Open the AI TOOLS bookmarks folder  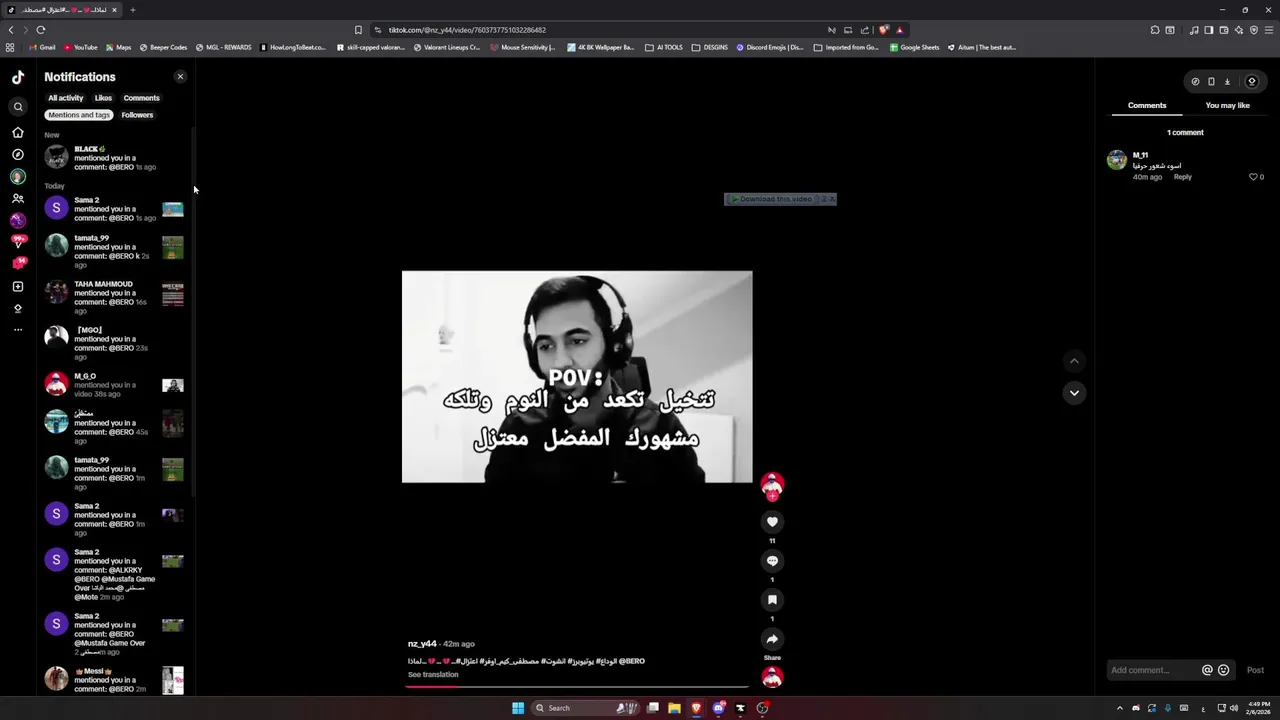(x=664, y=47)
